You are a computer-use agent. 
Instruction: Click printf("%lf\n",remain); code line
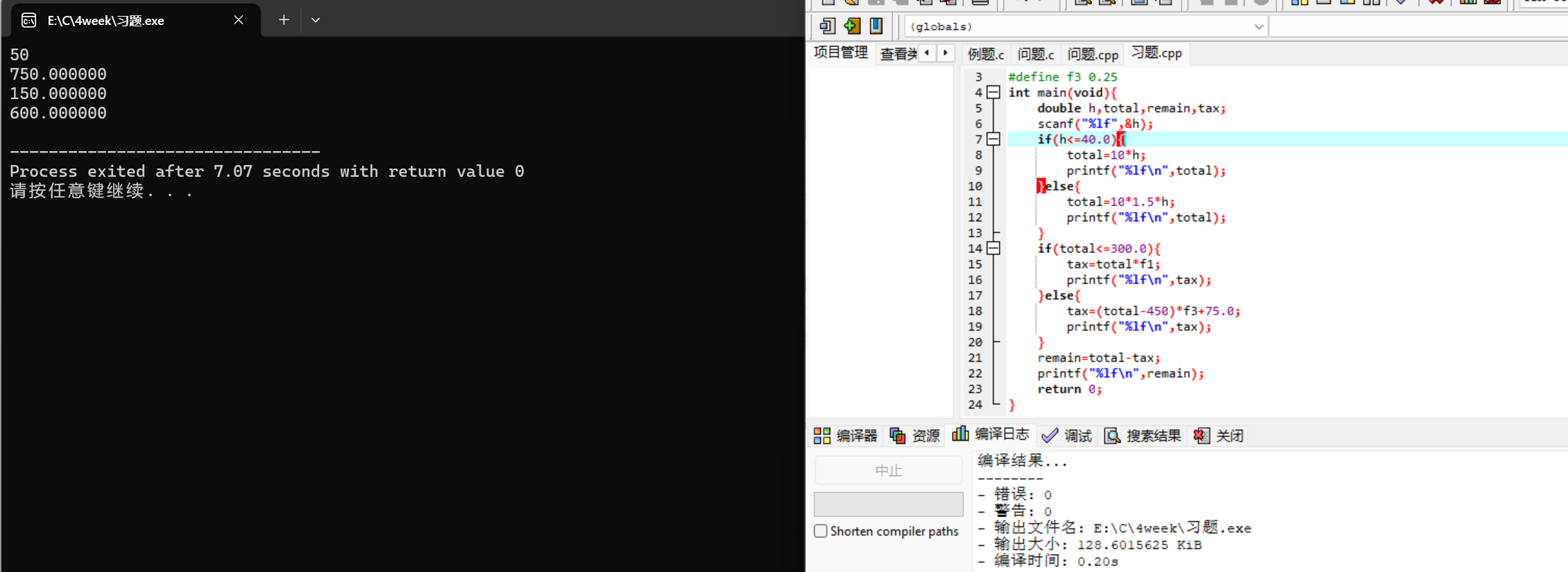point(1120,373)
